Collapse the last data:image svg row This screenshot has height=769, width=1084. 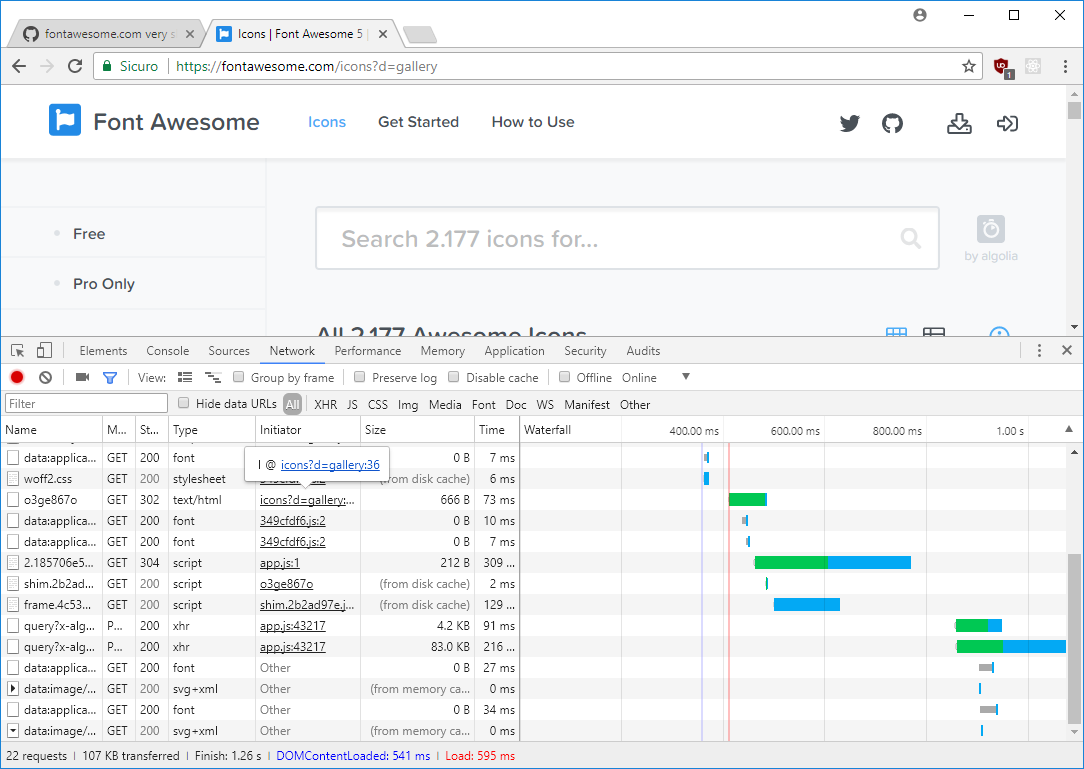pyautogui.click(x=13, y=730)
